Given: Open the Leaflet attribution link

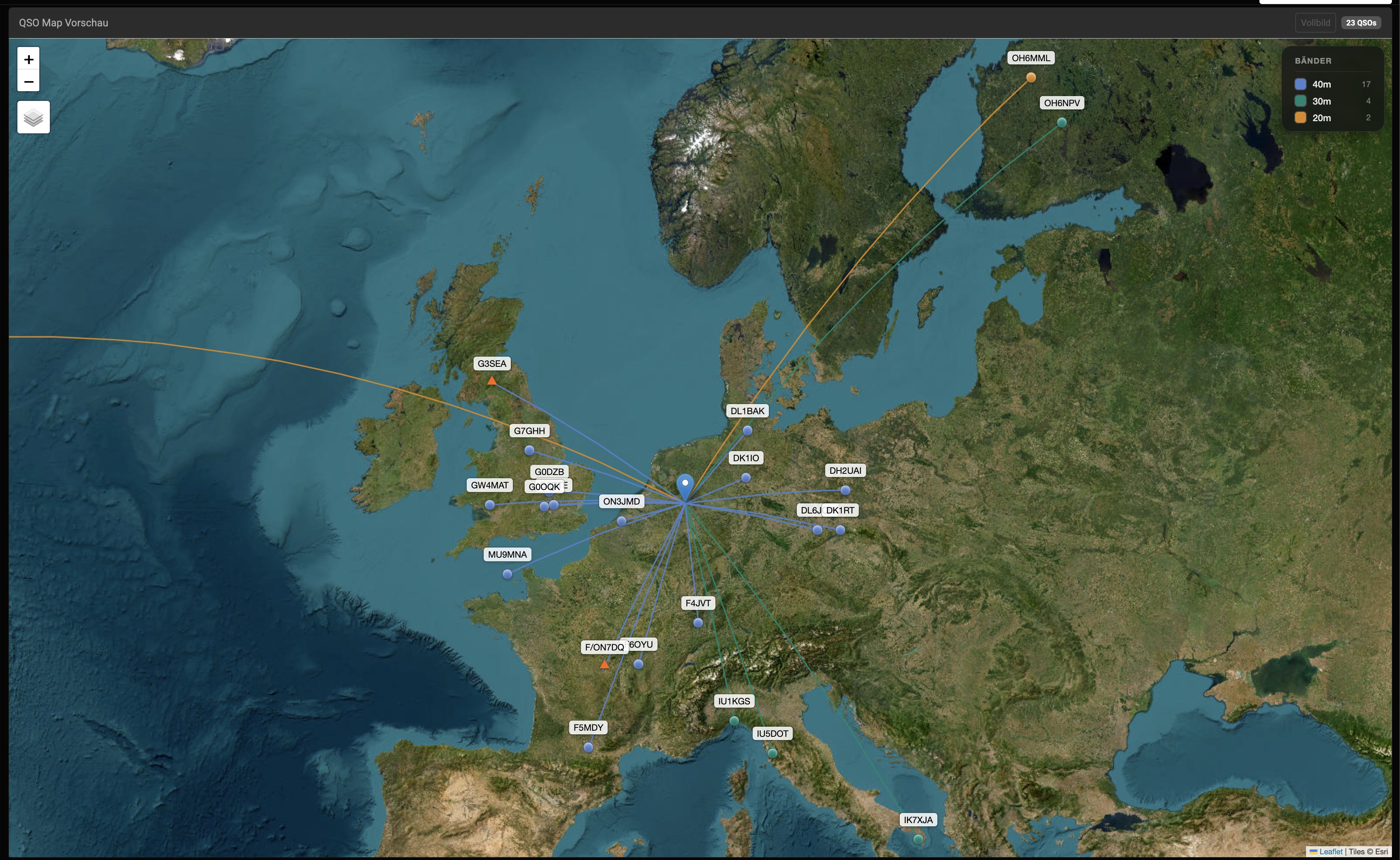Looking at the screenshot, I should pos(1331,851).
